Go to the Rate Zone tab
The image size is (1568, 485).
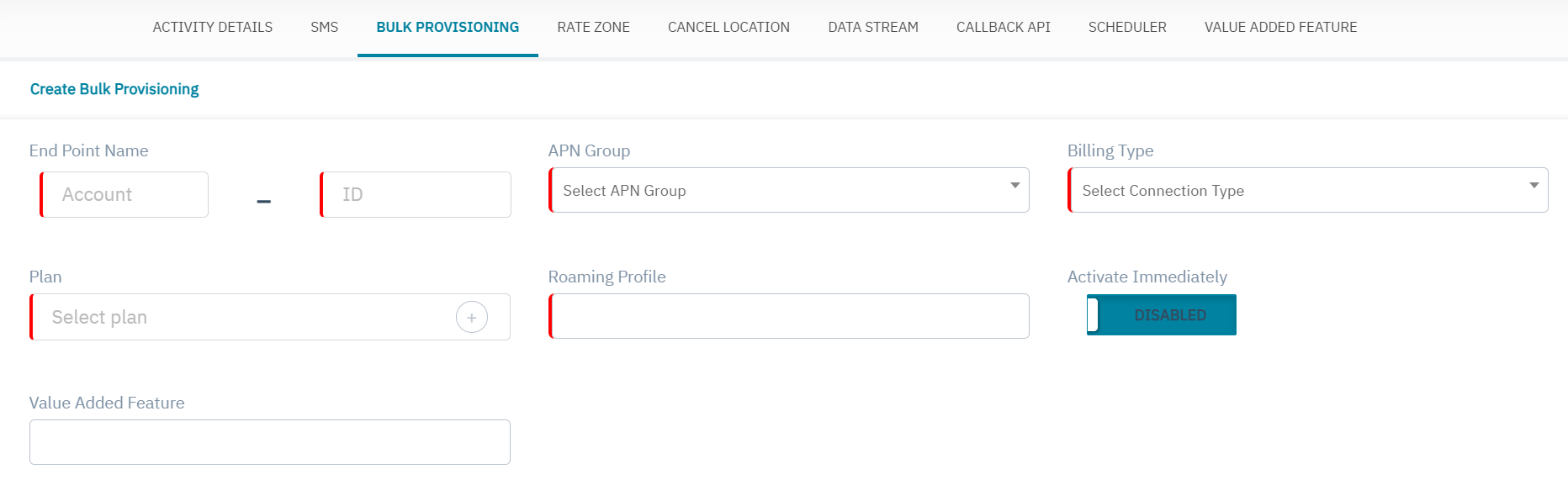[x=593, y=27]
